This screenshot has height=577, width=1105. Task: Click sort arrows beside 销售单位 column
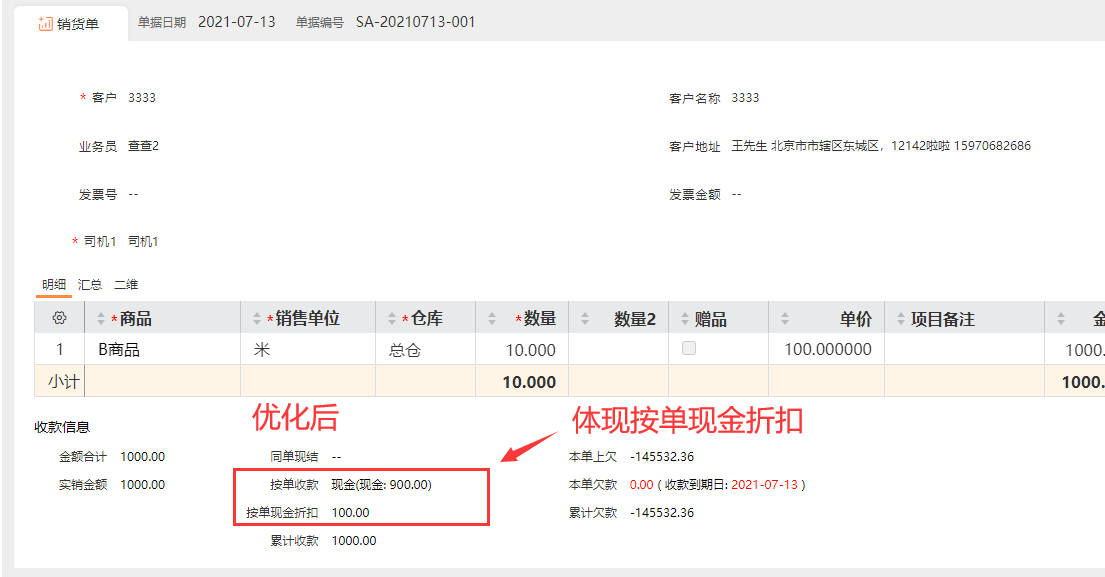click(x=256, y=319)
